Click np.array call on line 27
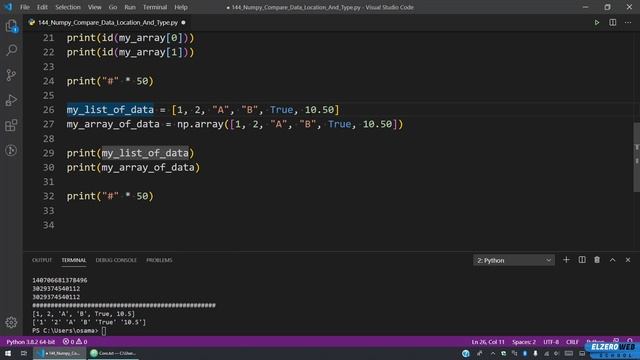Screen dimensions: 640x360 (200, 124)
